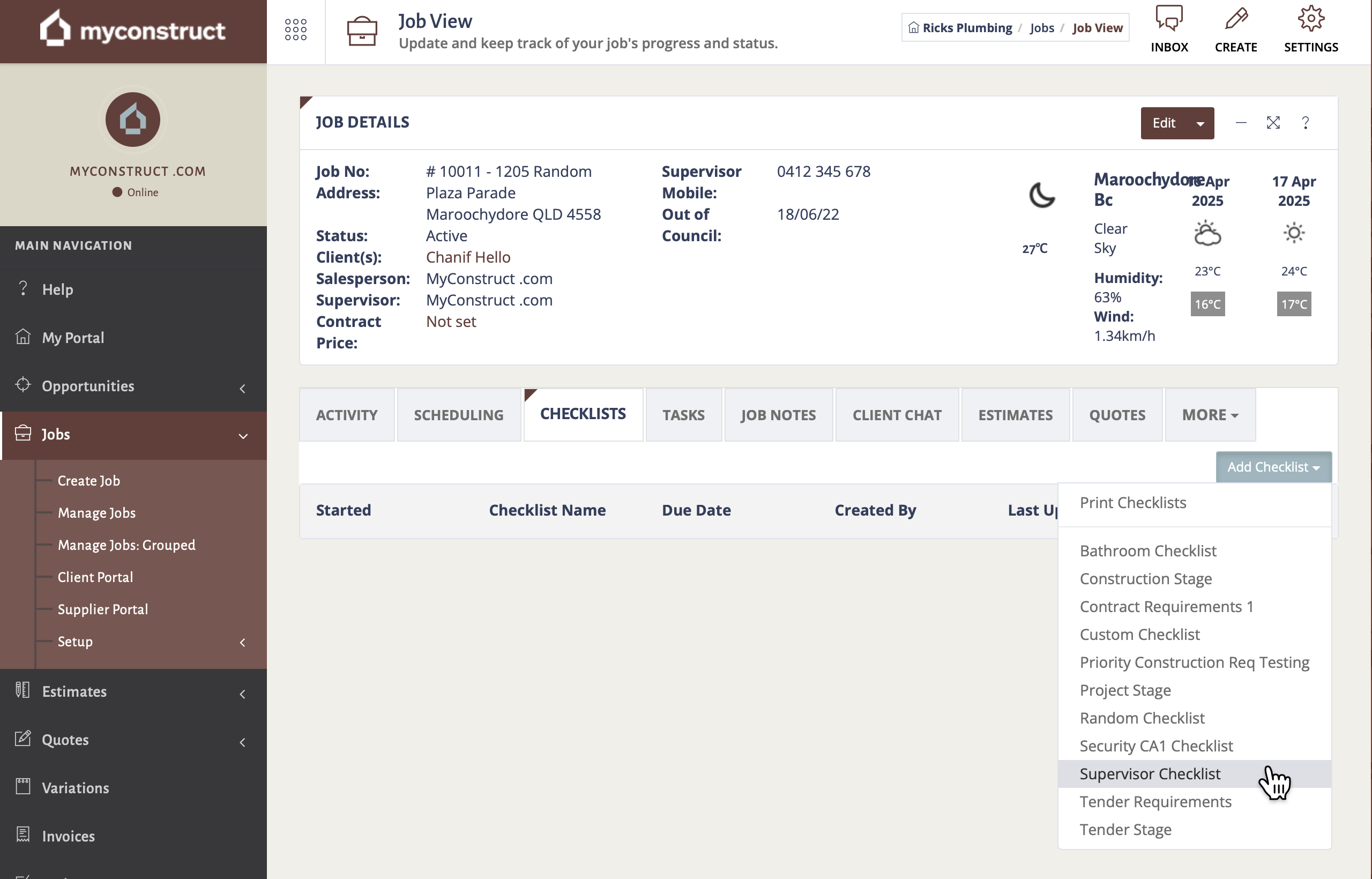Expand Job Details panel to fullscreen
The width and height of the screenshot is (1372, 879).
click(1273, 123)
